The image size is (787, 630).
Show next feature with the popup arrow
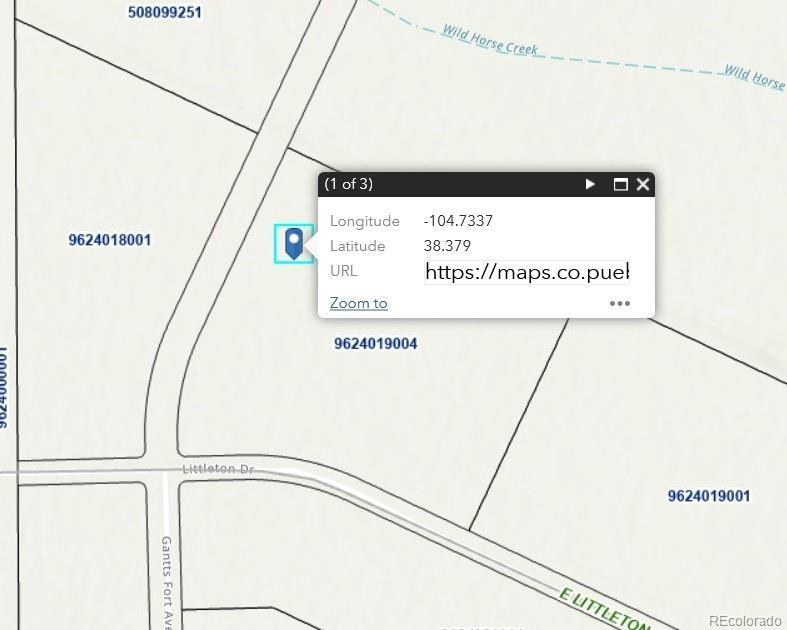click(590, 184)
